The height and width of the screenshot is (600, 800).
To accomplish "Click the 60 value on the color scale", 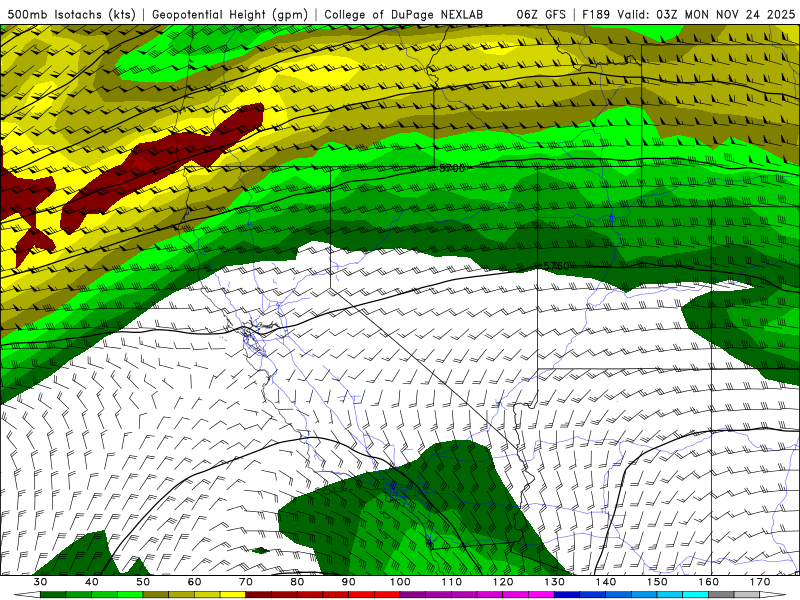I will click(194, 582).
